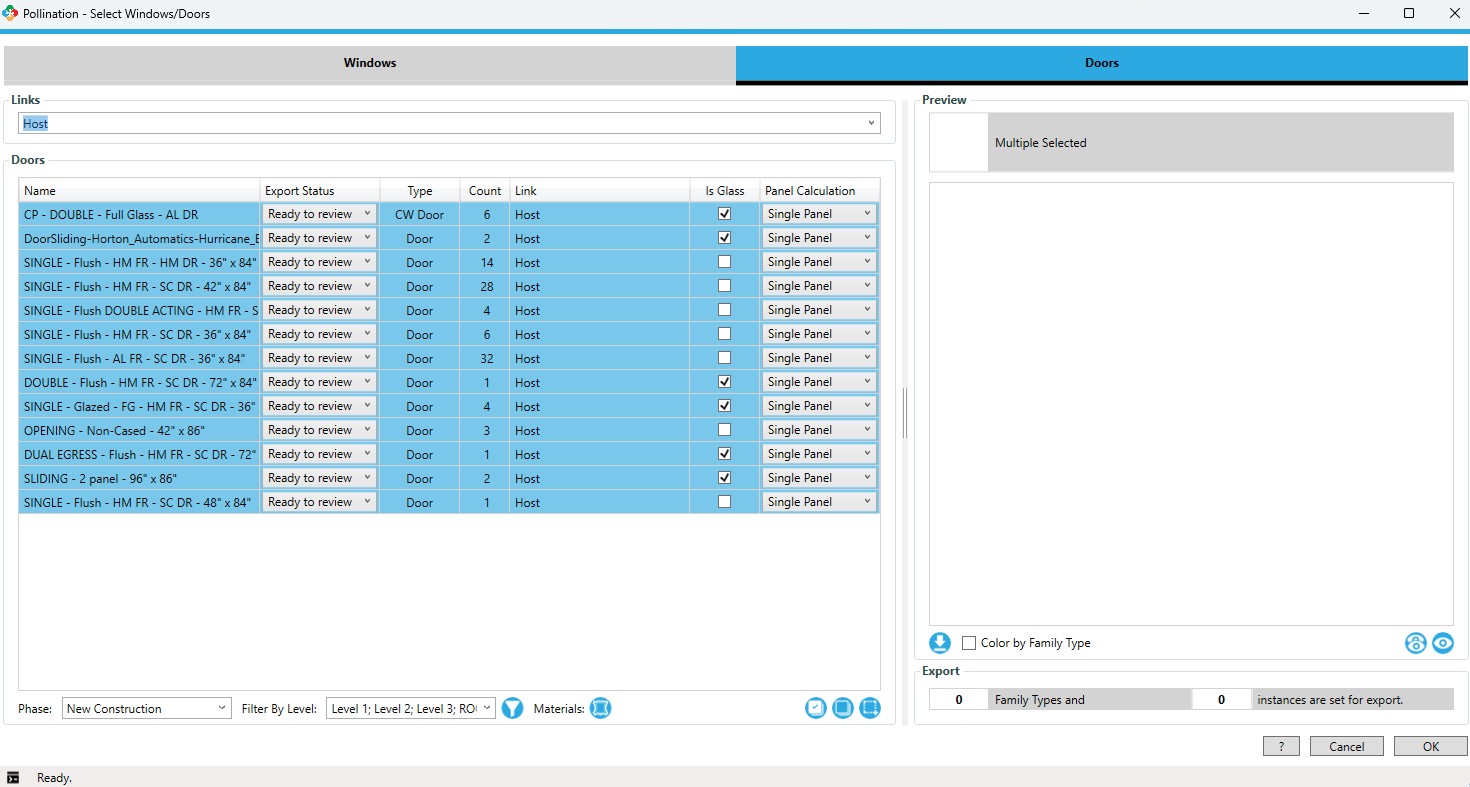
Task: Select the Doors tab
Action: [x=1101, y=63]
